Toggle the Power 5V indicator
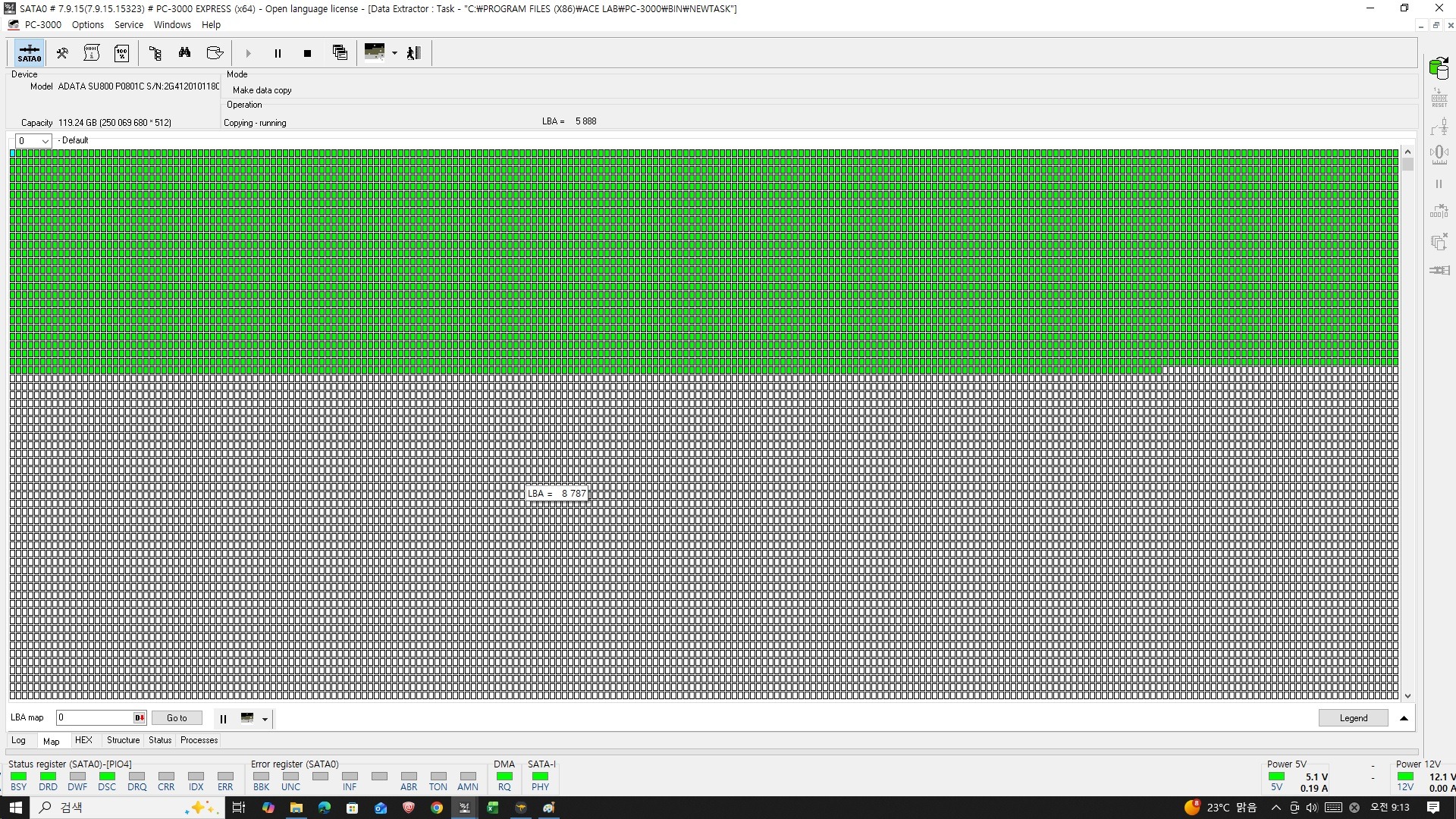This screenshot has height=819, width=1456. (1277, 777)
